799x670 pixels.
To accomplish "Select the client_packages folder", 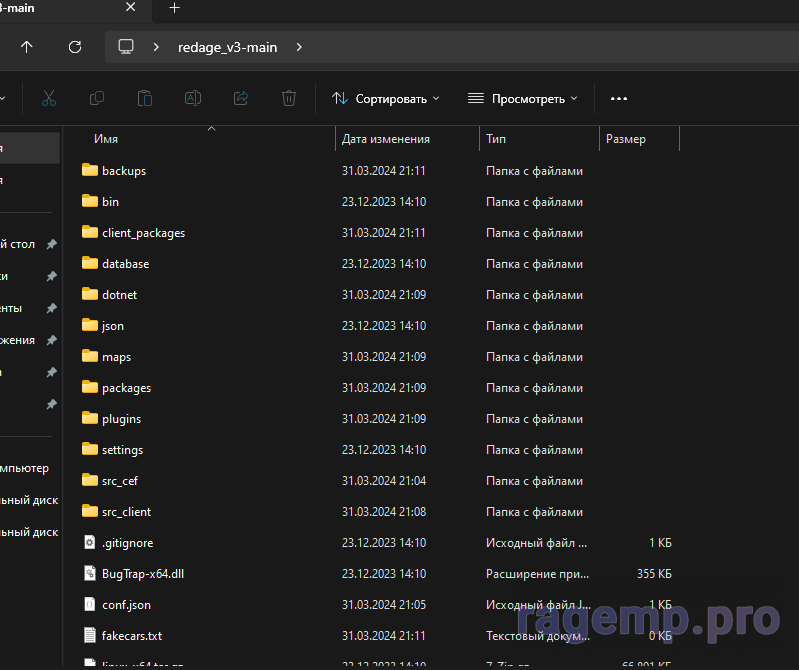I will [143, 233].
